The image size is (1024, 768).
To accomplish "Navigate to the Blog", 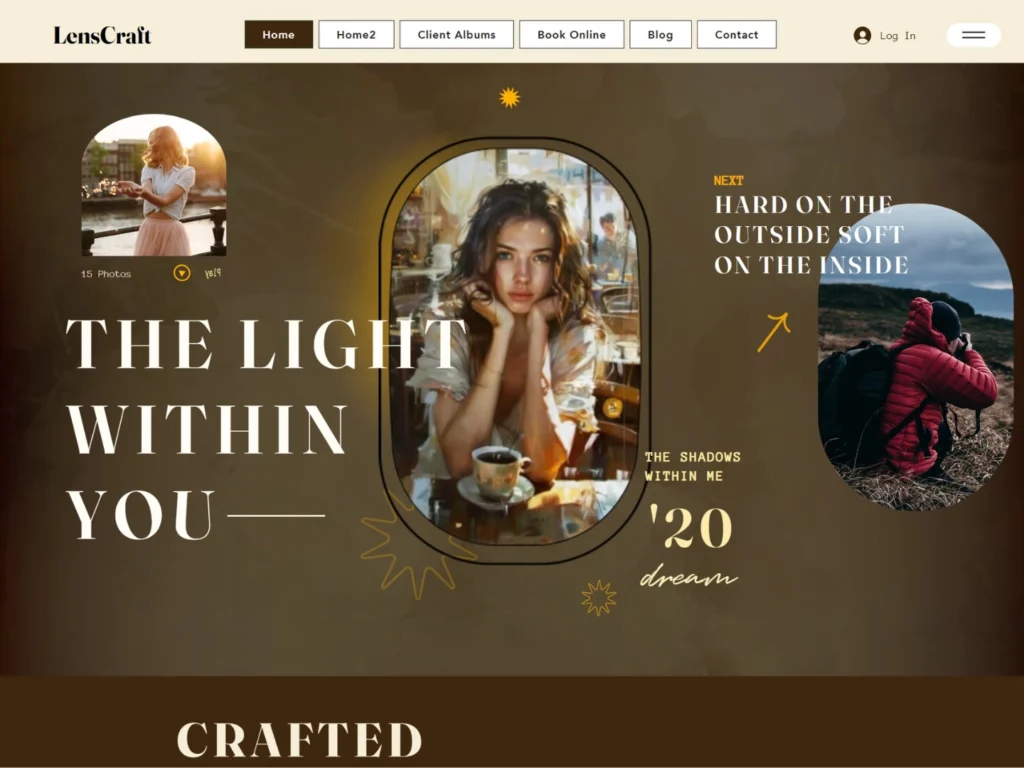I will (660, 35).
